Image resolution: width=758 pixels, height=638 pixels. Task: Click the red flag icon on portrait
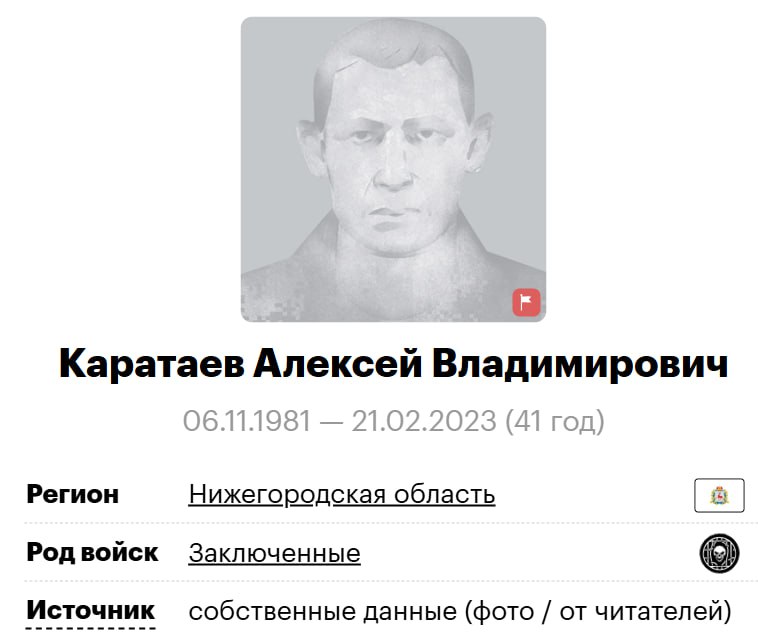(526, 303)
